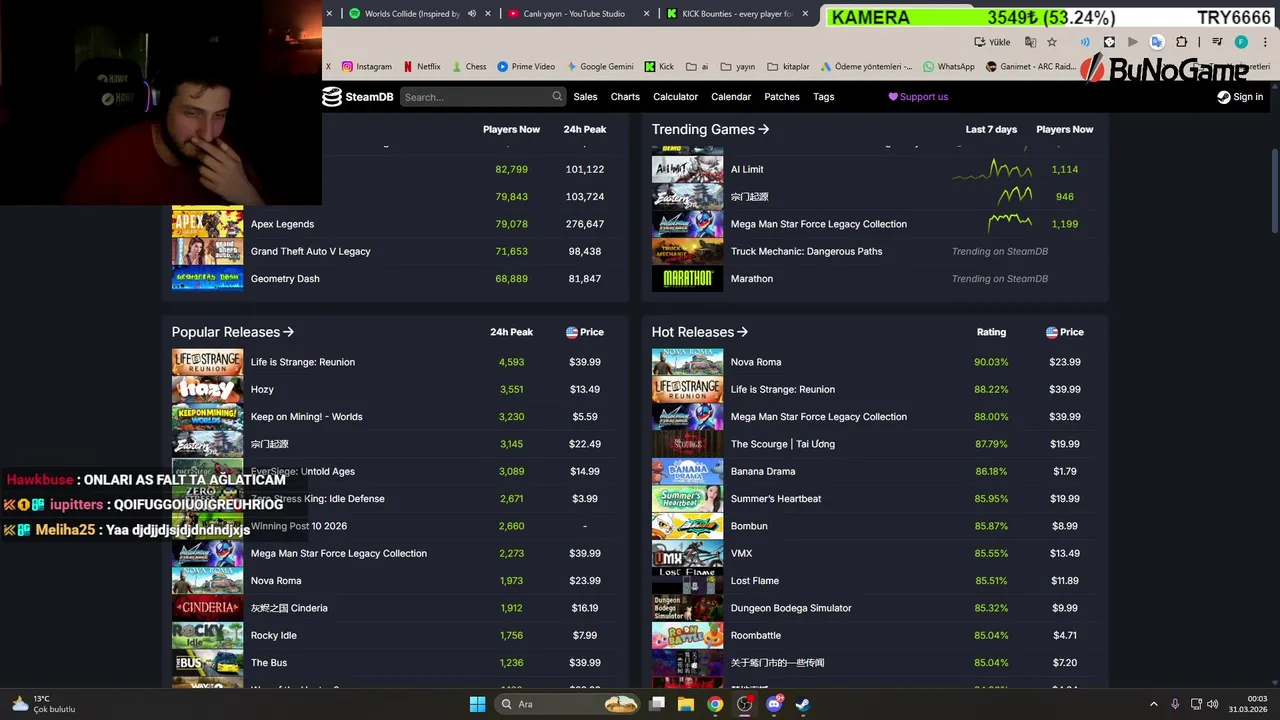Open the Prime Video bookmark
Image resolution: width=1280 pixels, height=720 pixels.
click(526, 67)
